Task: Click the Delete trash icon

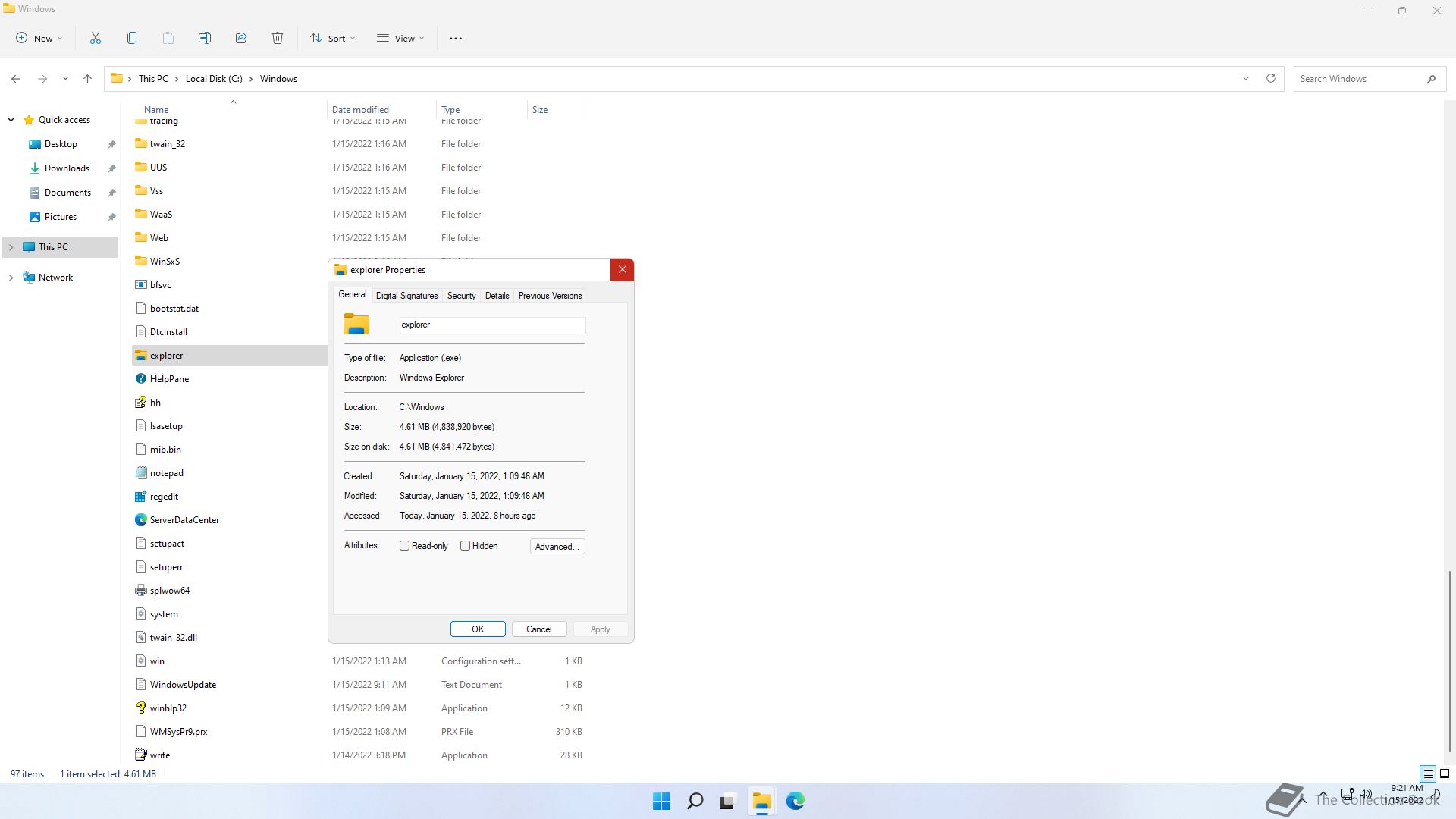Action: tap(277, 38)
